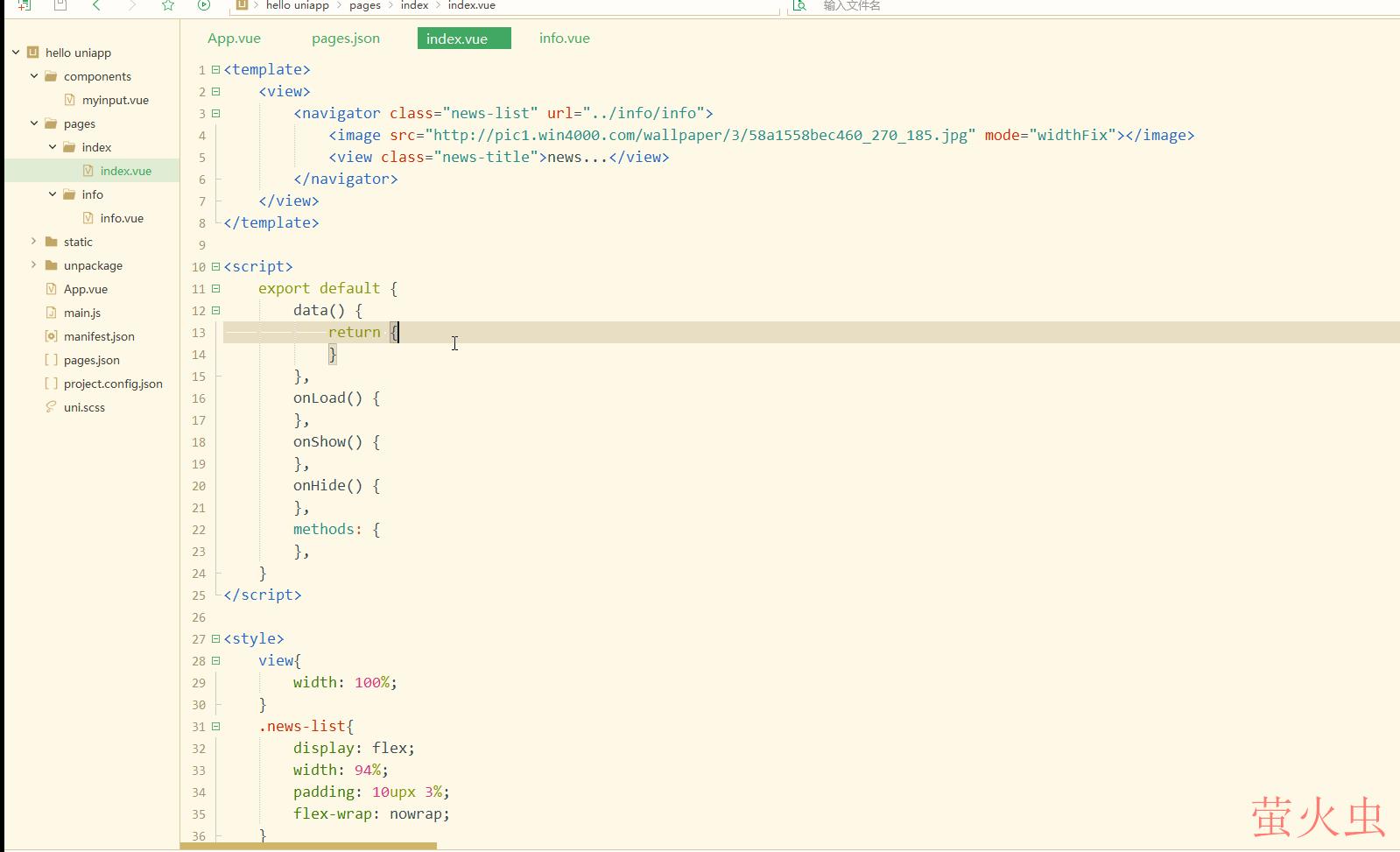Collapse the hello uniapp project root
This screenshot has width=1400, height=852.
16,53
